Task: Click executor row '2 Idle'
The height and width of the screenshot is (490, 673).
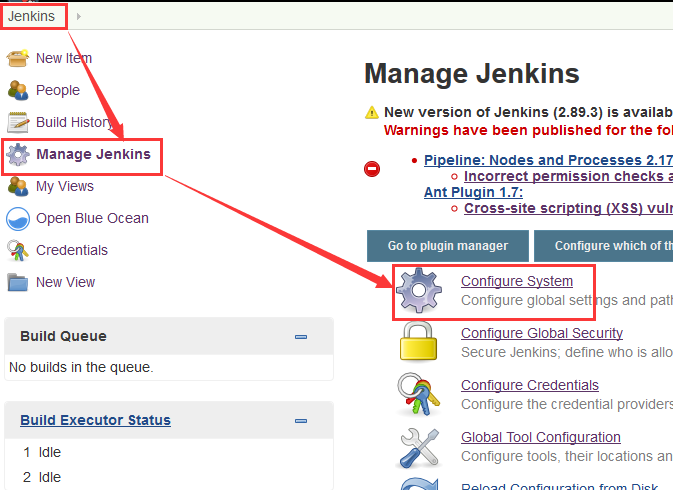Action: (x=42, y=477)
